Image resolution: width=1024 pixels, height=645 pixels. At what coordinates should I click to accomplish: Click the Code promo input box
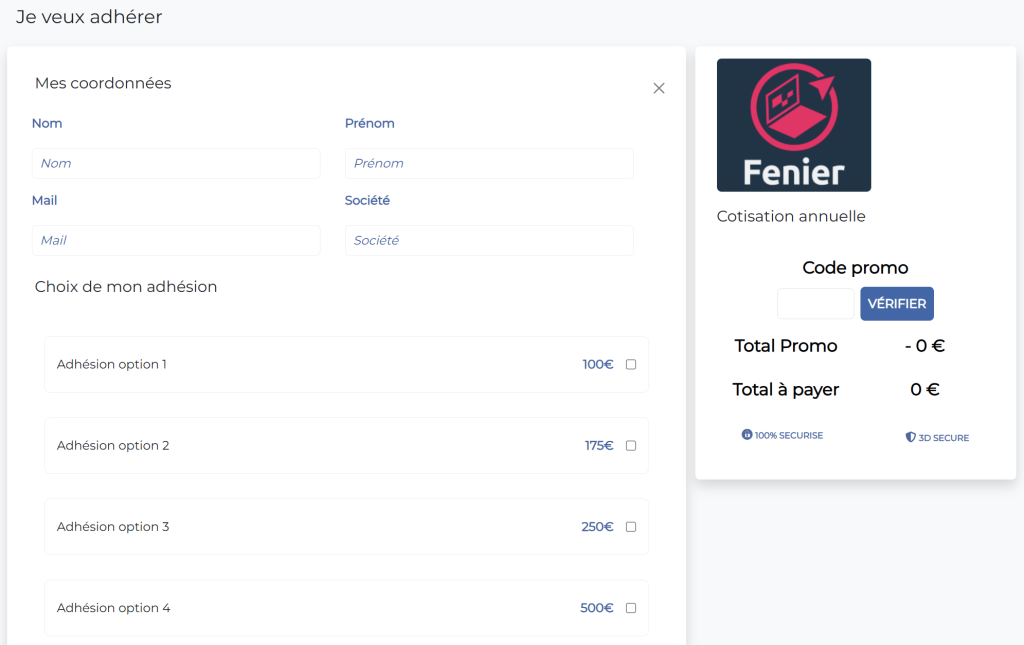point(815,304)
